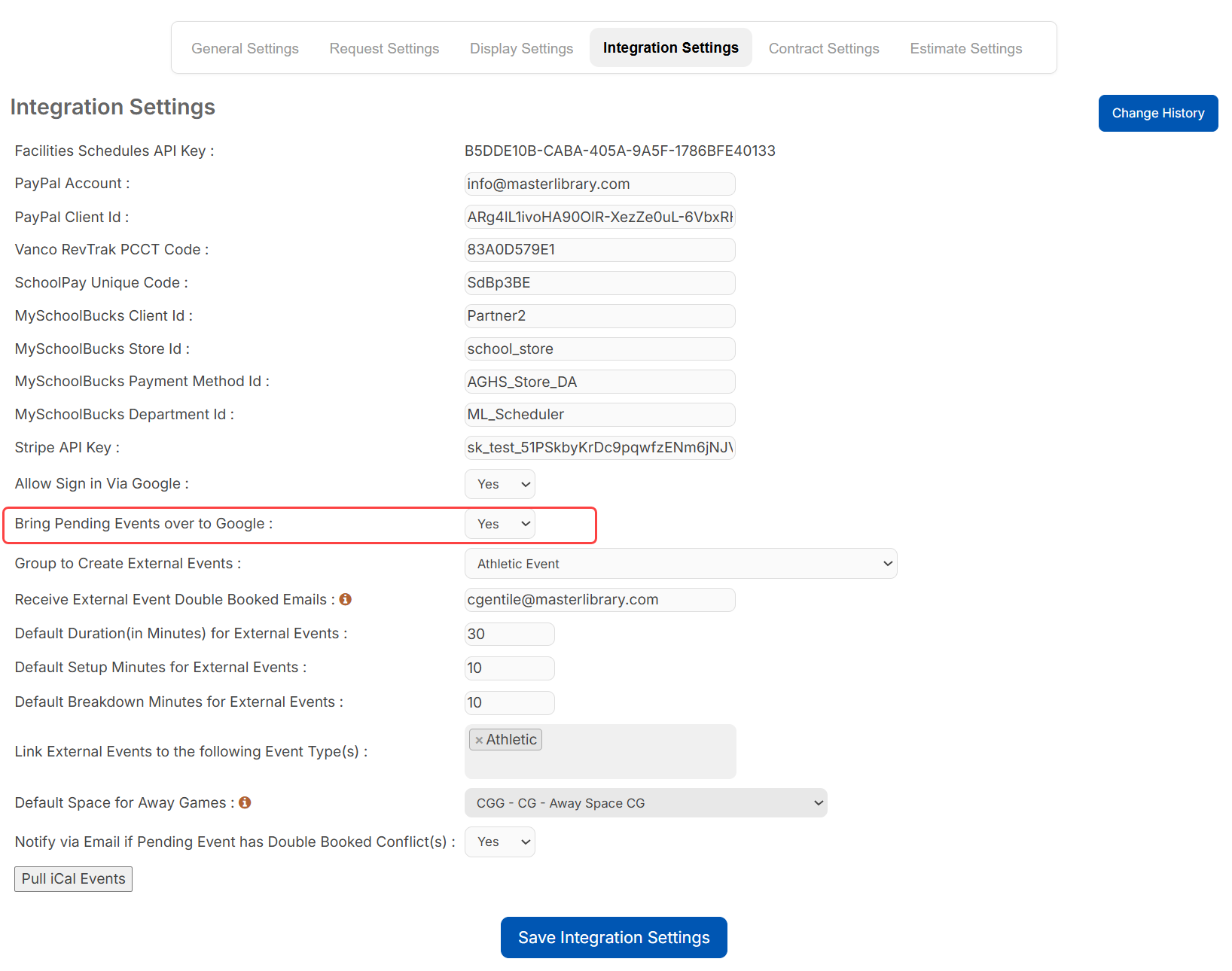Switch to the Contract Settings tab

824,47
